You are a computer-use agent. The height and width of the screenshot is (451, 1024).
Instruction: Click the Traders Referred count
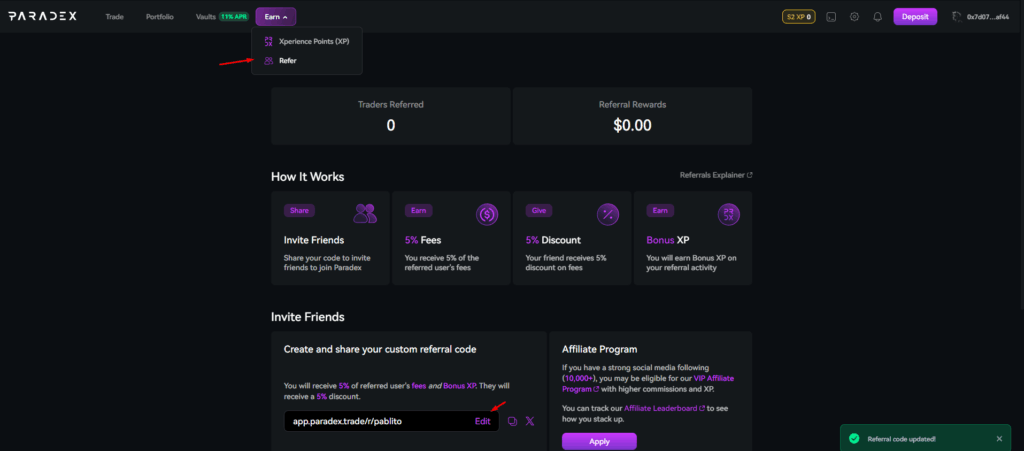(391, 125)
